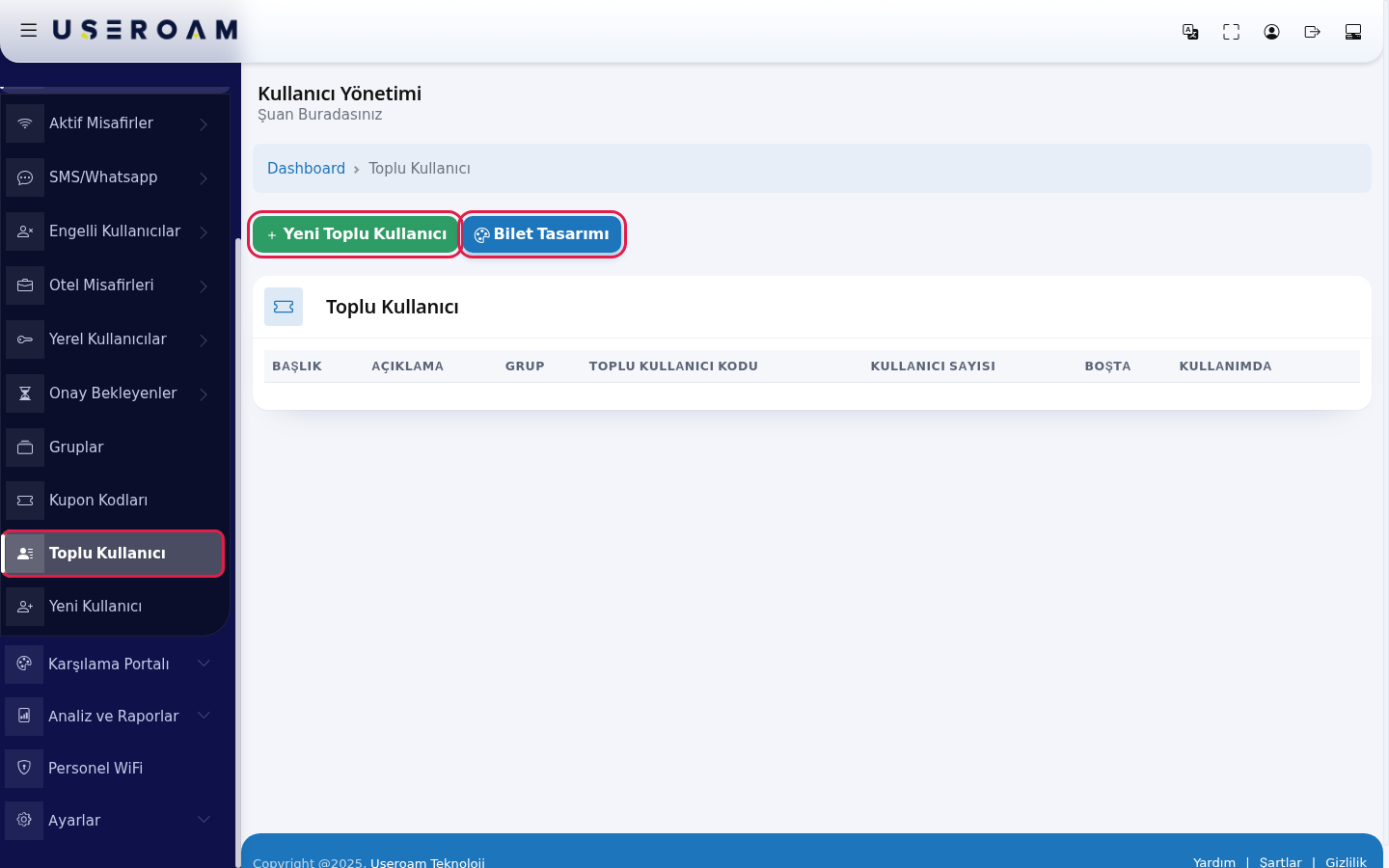Expand Analiz ve Raporlar dropdown chevron

click(x=204, y=716)
